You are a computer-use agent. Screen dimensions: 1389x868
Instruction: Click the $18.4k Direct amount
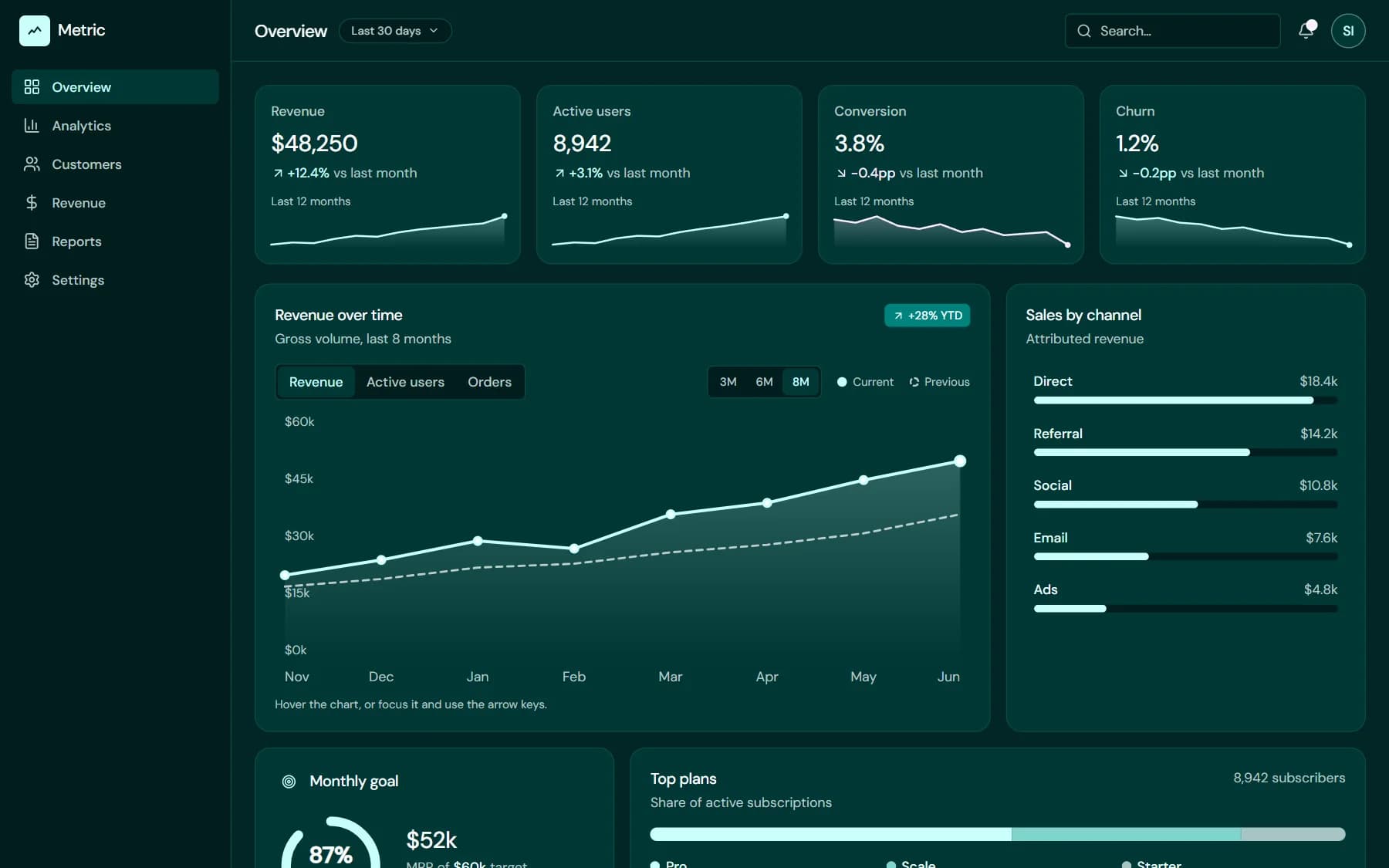[x=1318, y=381]
